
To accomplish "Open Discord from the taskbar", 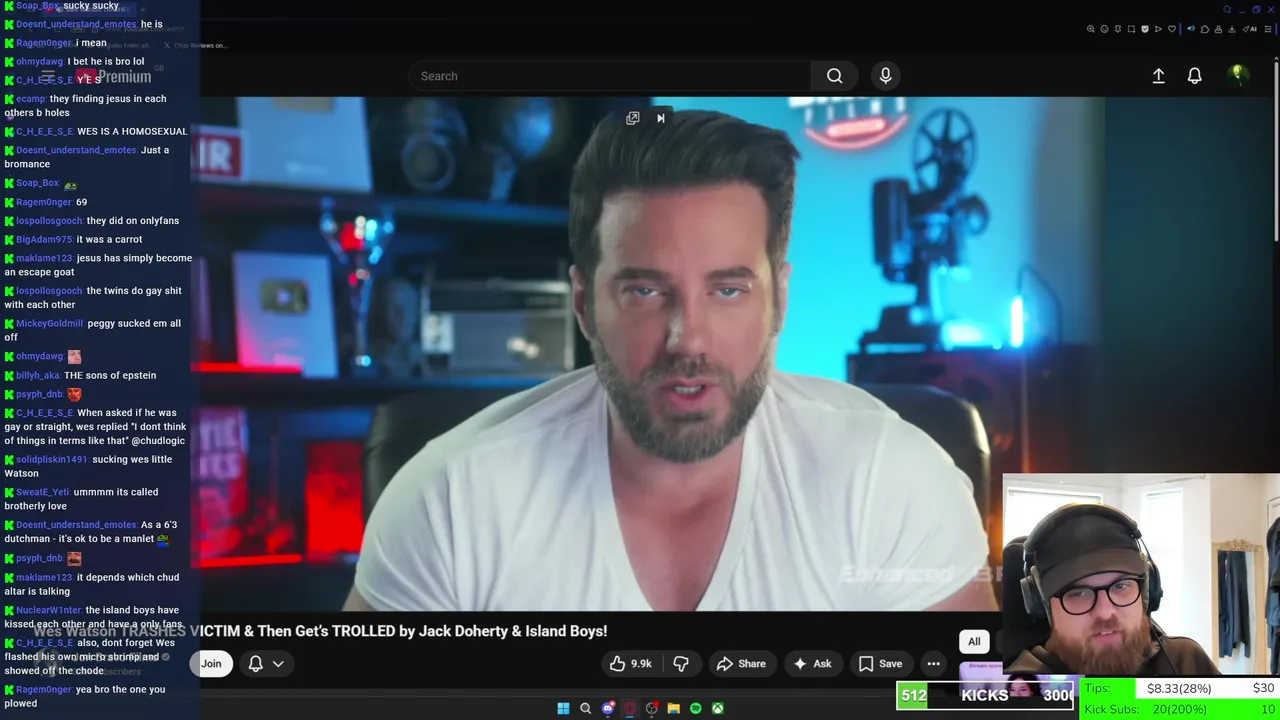I will [608, 708].
